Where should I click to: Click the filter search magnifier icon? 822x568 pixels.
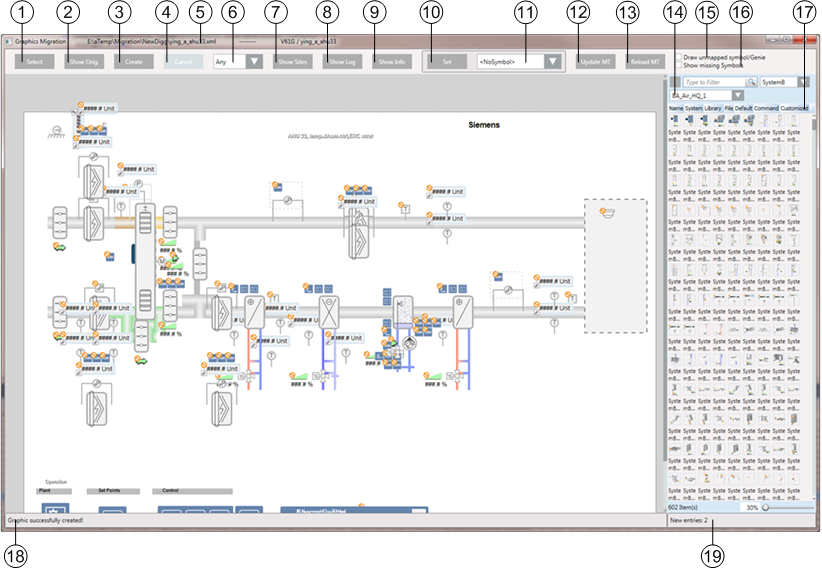(751, 82)
